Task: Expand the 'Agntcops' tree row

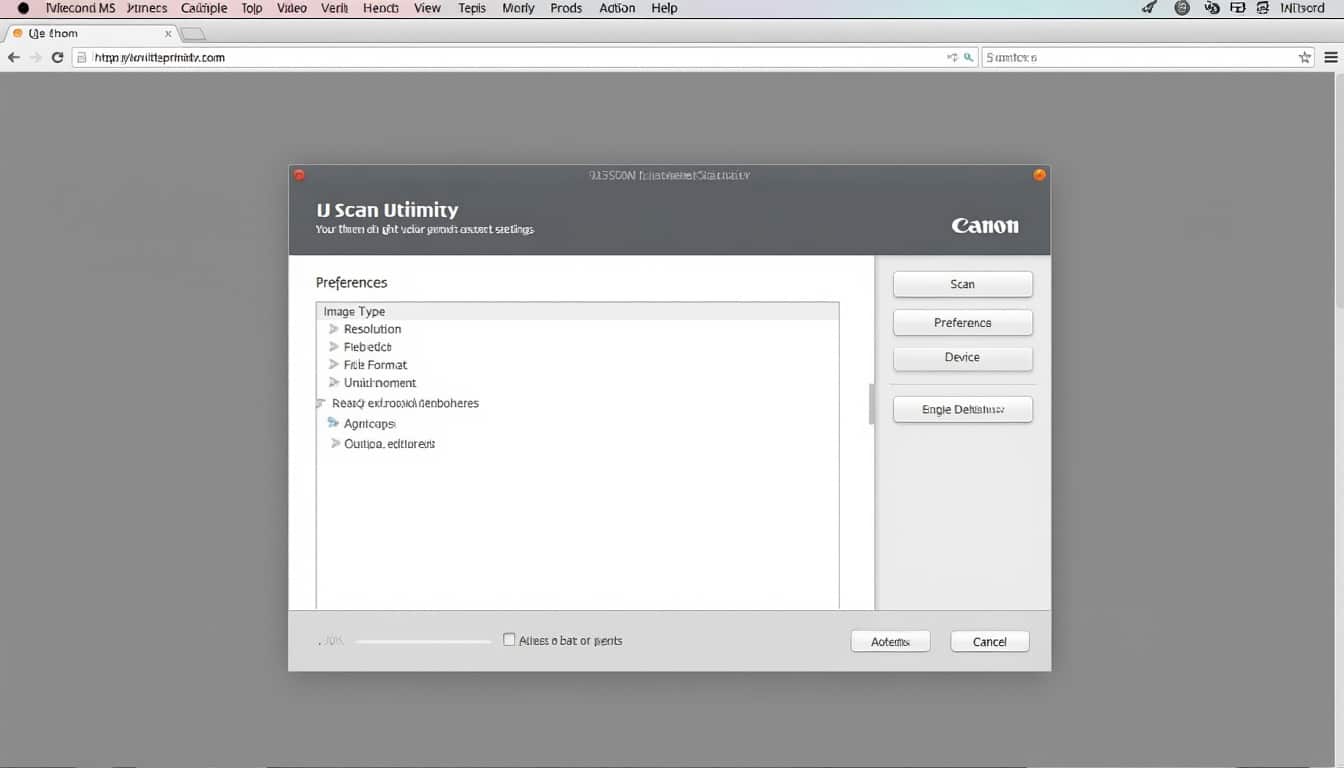Action: [x=334, y=424]
